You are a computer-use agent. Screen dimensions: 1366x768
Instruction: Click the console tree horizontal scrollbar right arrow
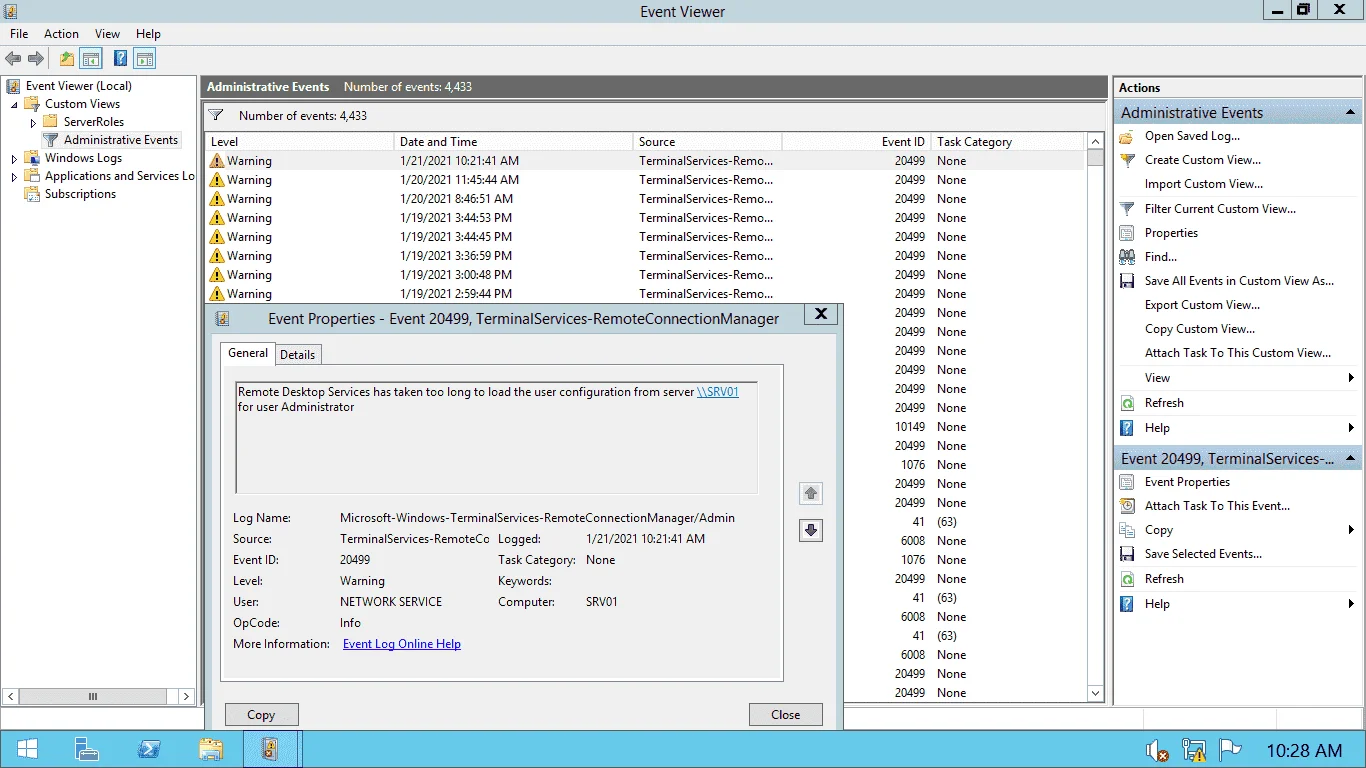point(186,696)
